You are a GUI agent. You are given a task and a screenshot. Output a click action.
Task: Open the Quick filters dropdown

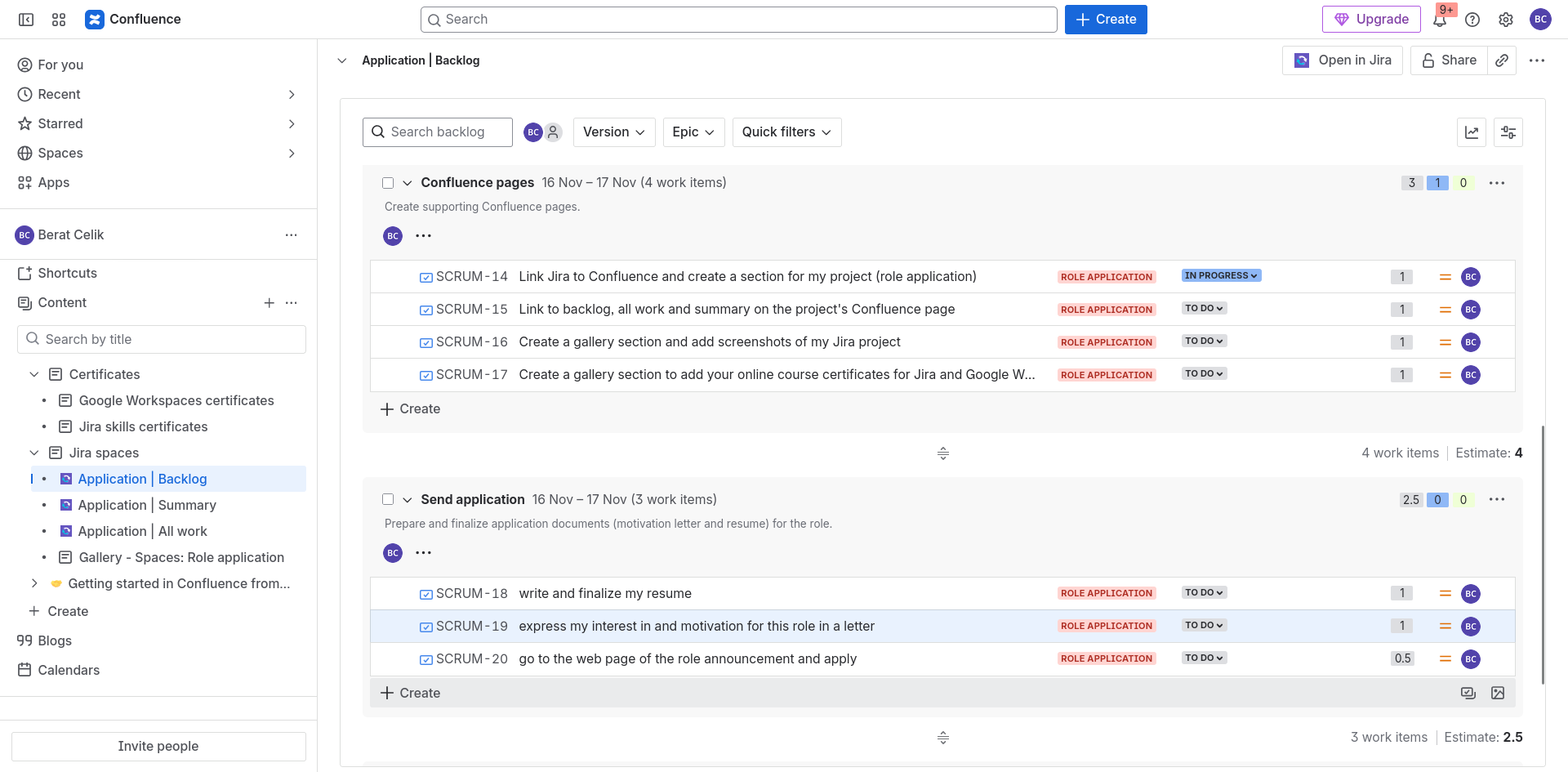click(x=786, y=132)
